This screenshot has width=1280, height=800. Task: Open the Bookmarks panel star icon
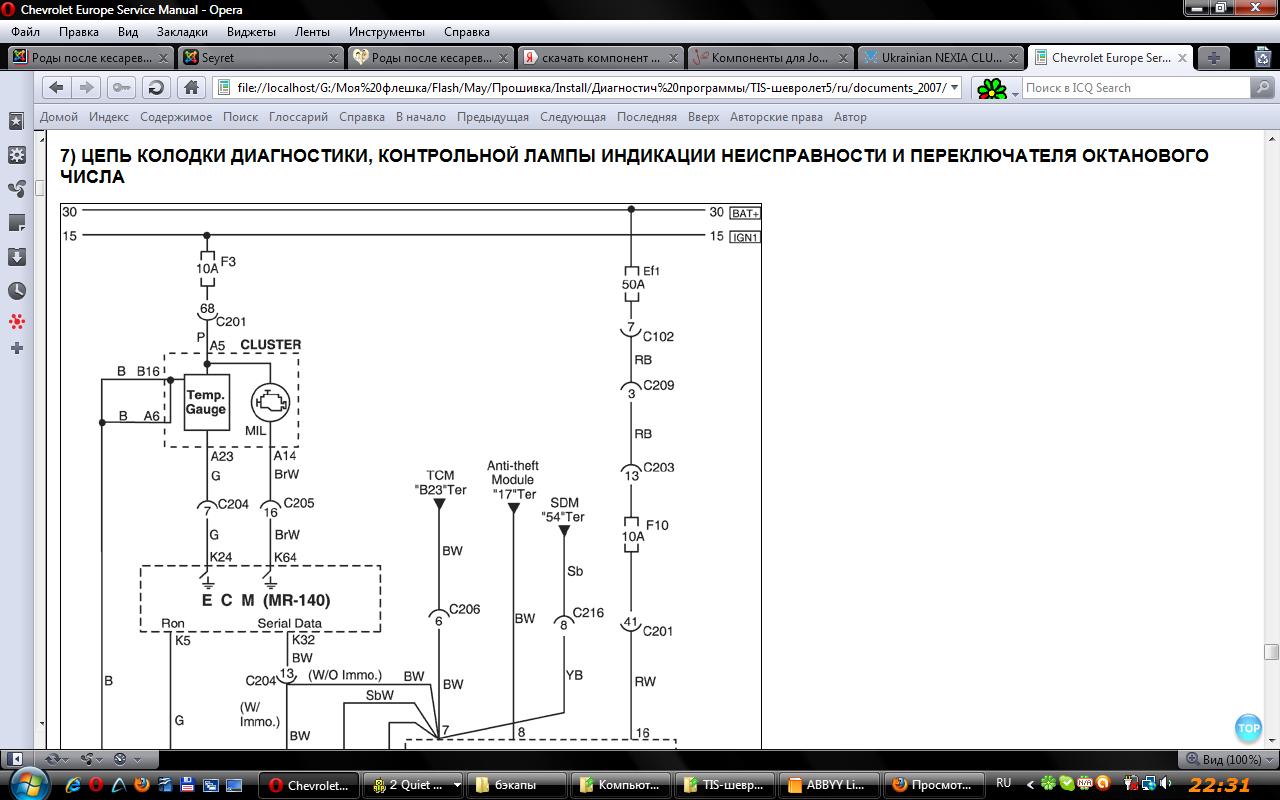16,121
